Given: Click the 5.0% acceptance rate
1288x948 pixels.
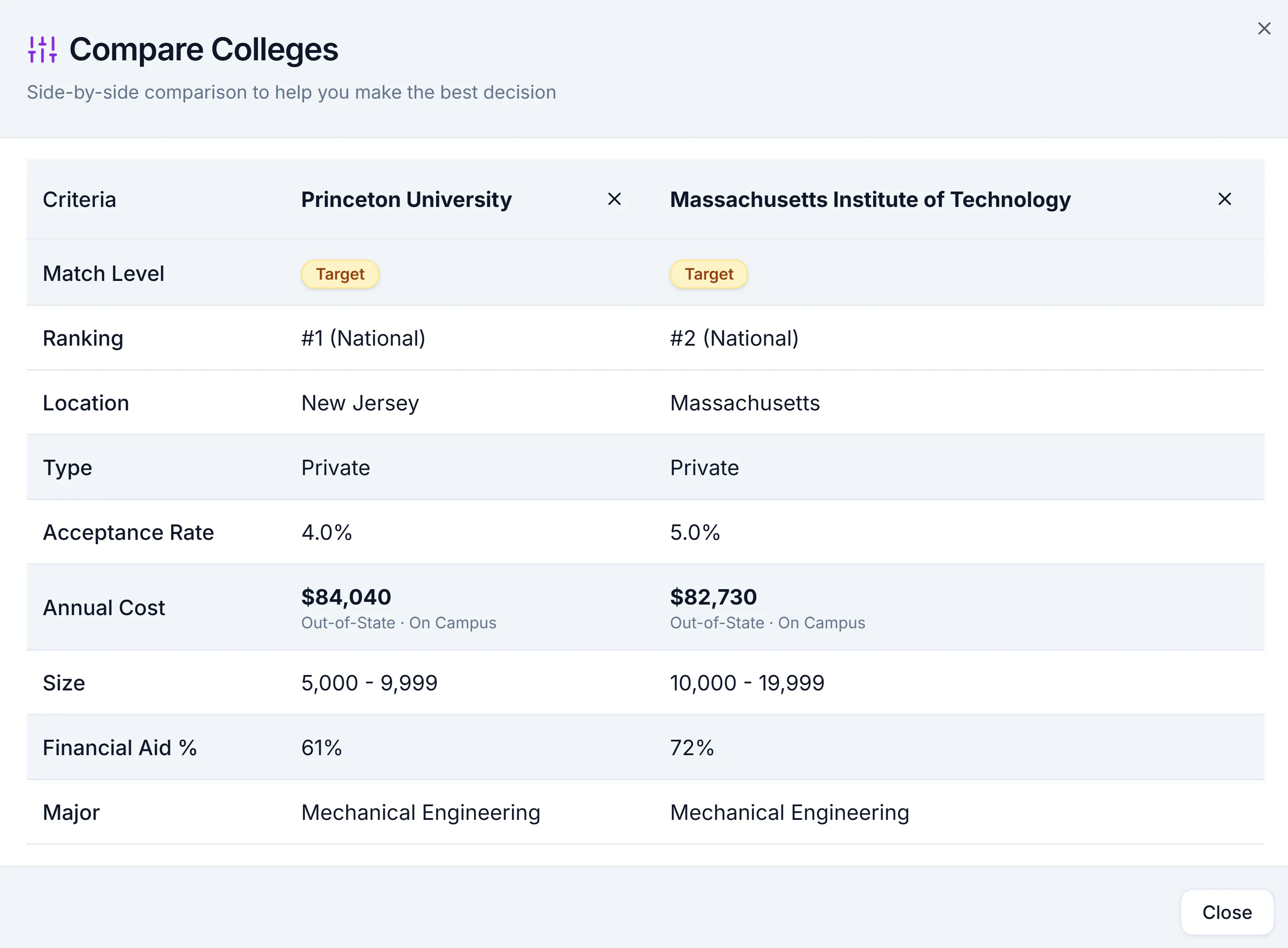Looking at the screenshot, I should pos(695,532).
